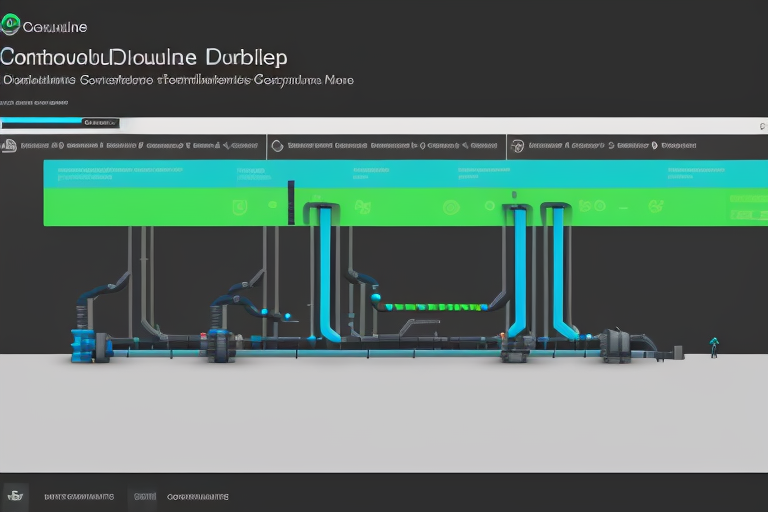Click the square icon in the bottom-left corner
768x512 pixels.
(15, 495)
